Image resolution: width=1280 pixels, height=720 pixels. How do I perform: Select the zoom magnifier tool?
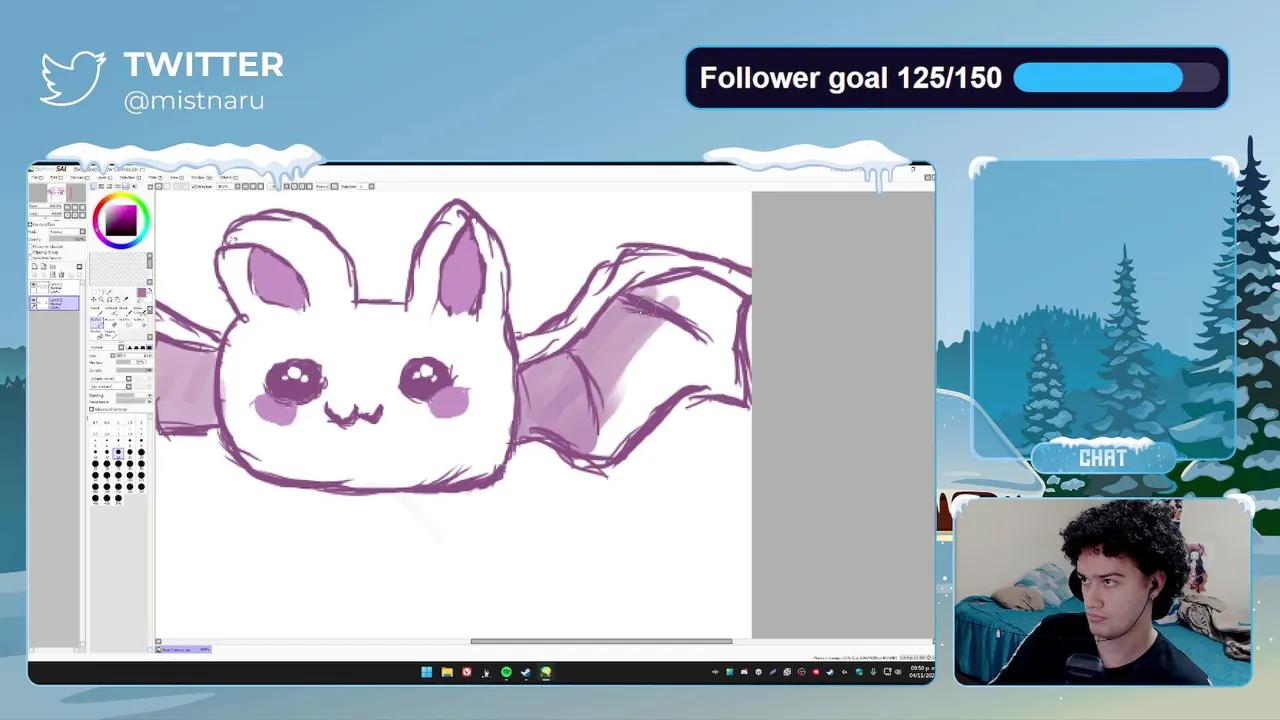point(101,299)
